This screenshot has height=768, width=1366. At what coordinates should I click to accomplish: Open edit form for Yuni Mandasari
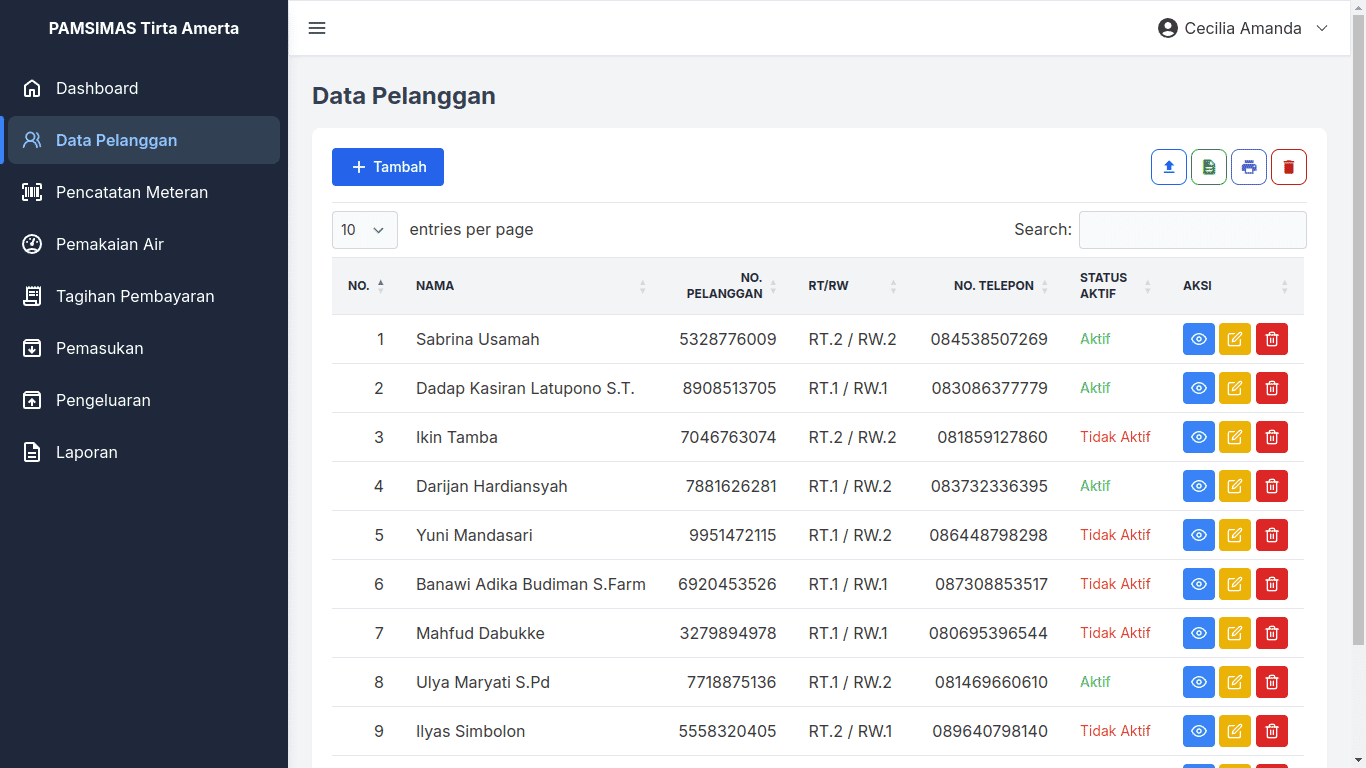[1235, 535]
